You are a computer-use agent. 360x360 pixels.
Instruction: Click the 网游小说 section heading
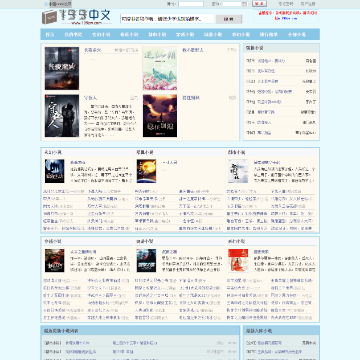pos(145,241)
